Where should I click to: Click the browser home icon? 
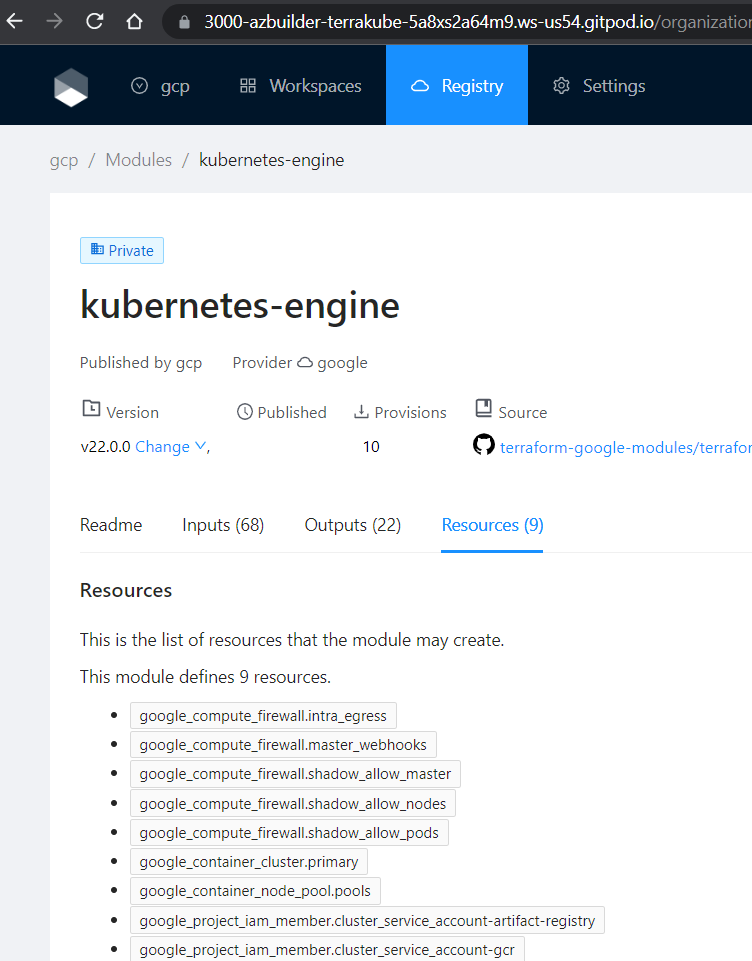pos(134,21)
